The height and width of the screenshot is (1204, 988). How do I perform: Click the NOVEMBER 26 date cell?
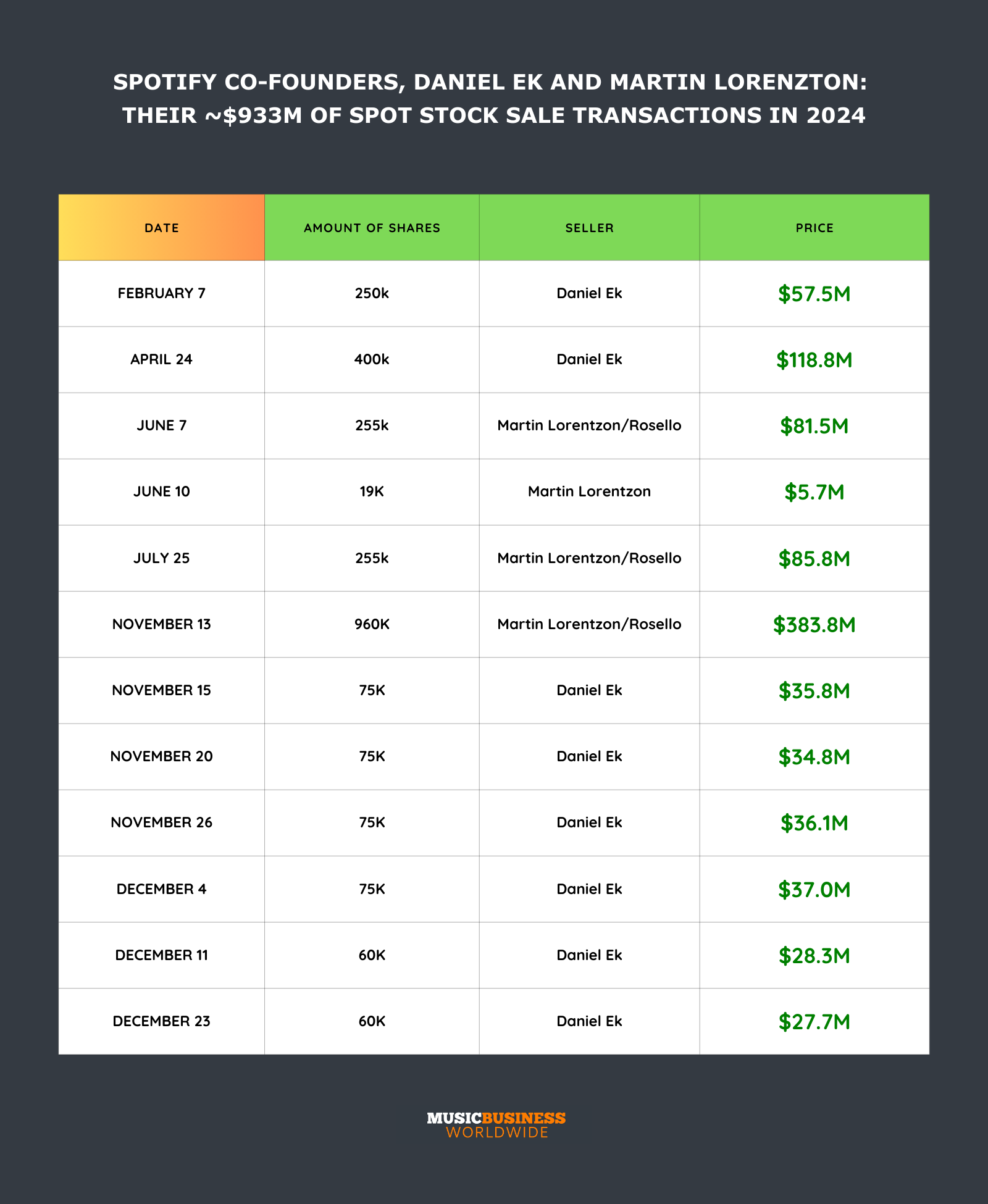pos(162,822)
